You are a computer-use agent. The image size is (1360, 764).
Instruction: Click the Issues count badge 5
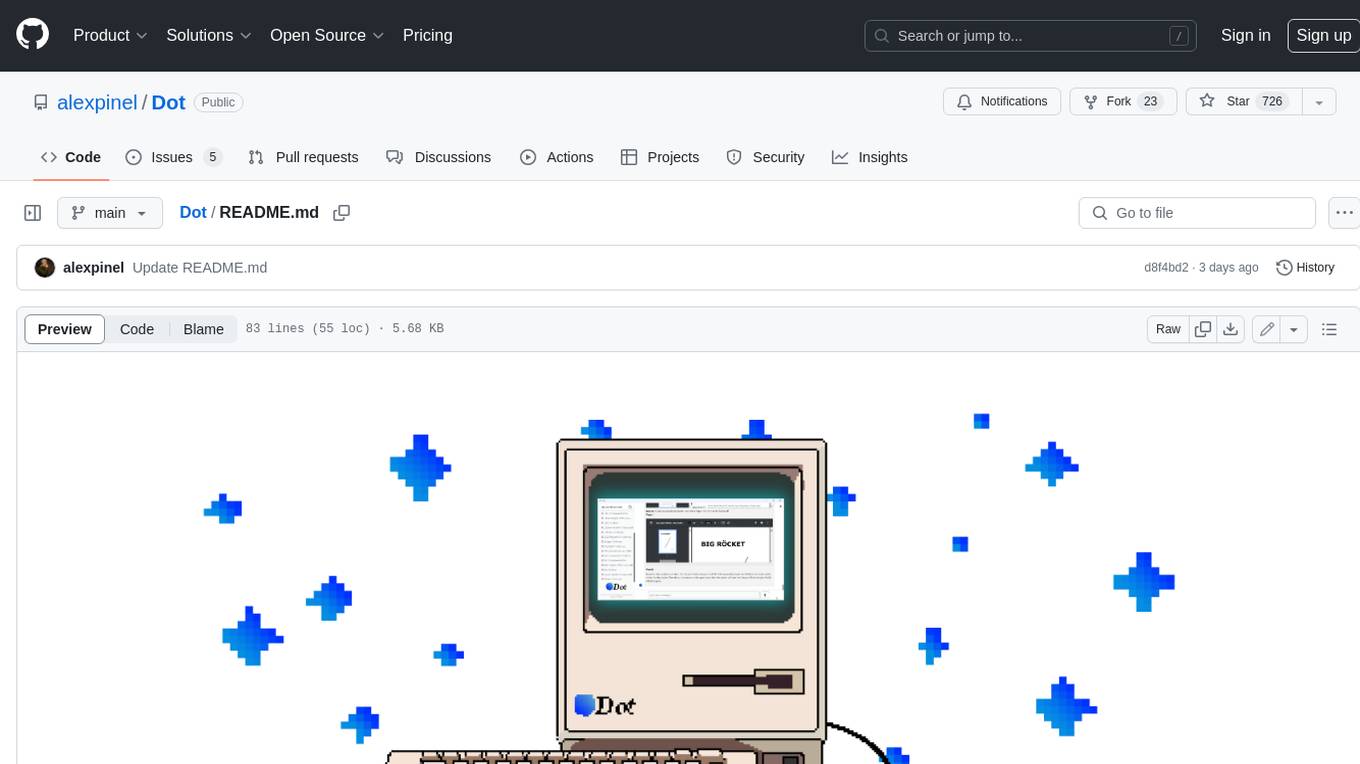(x=212, y=157)
